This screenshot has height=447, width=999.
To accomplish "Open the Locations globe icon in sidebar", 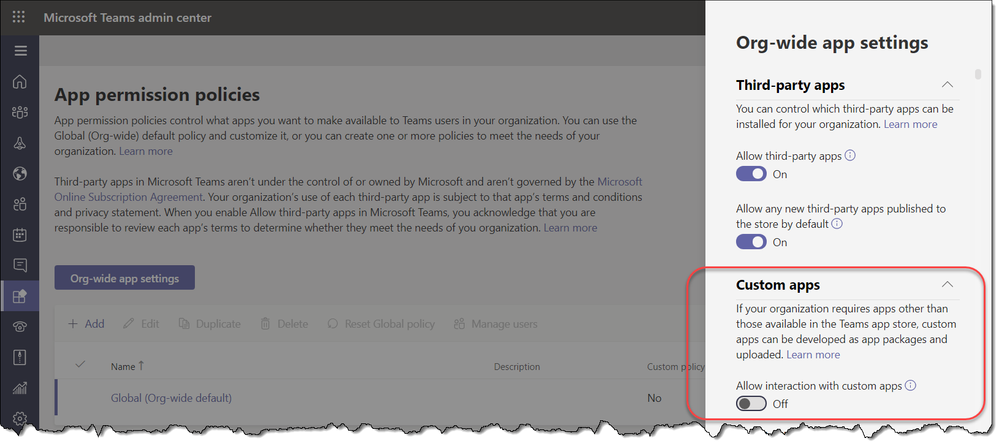I will click(20, 174).
